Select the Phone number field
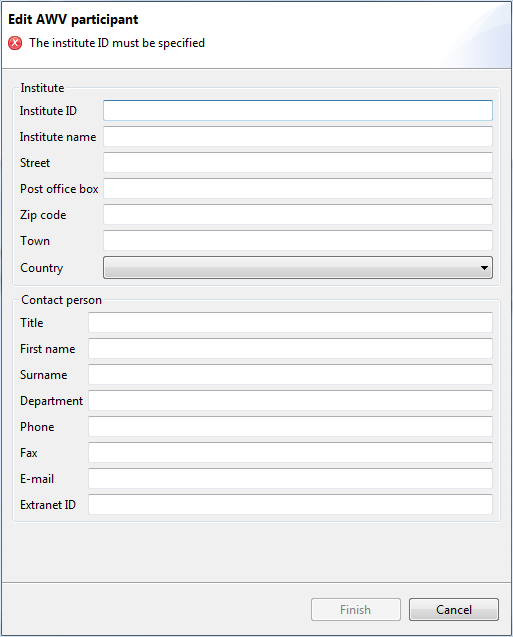Screen dimensions: 513x637 290,427
